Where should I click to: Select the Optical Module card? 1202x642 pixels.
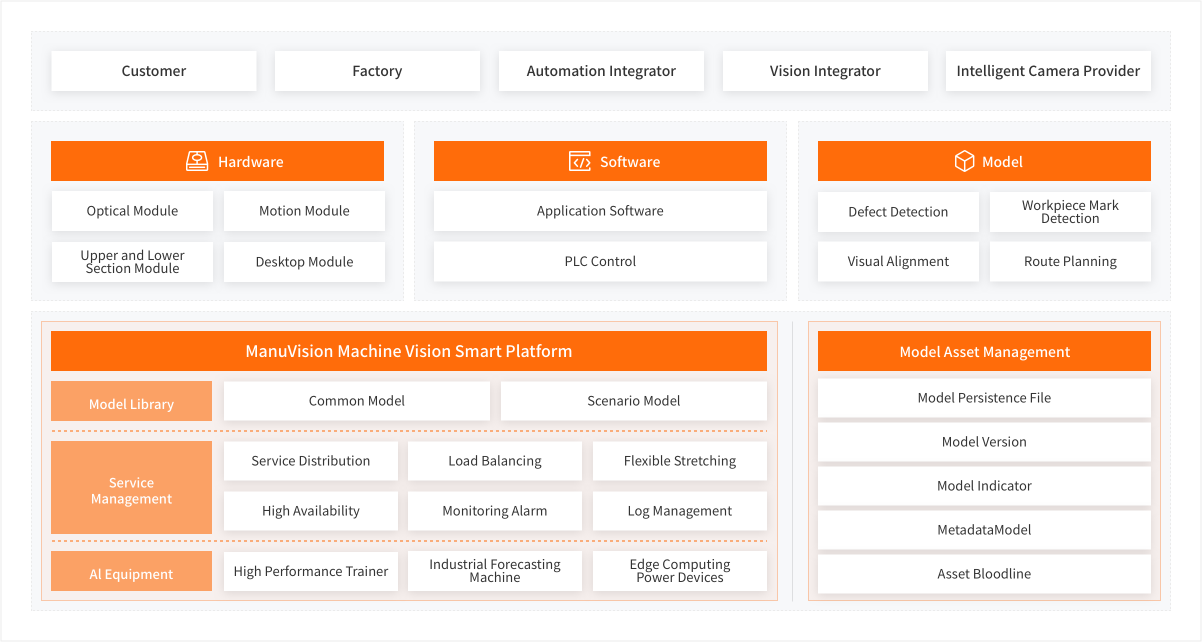132,211
